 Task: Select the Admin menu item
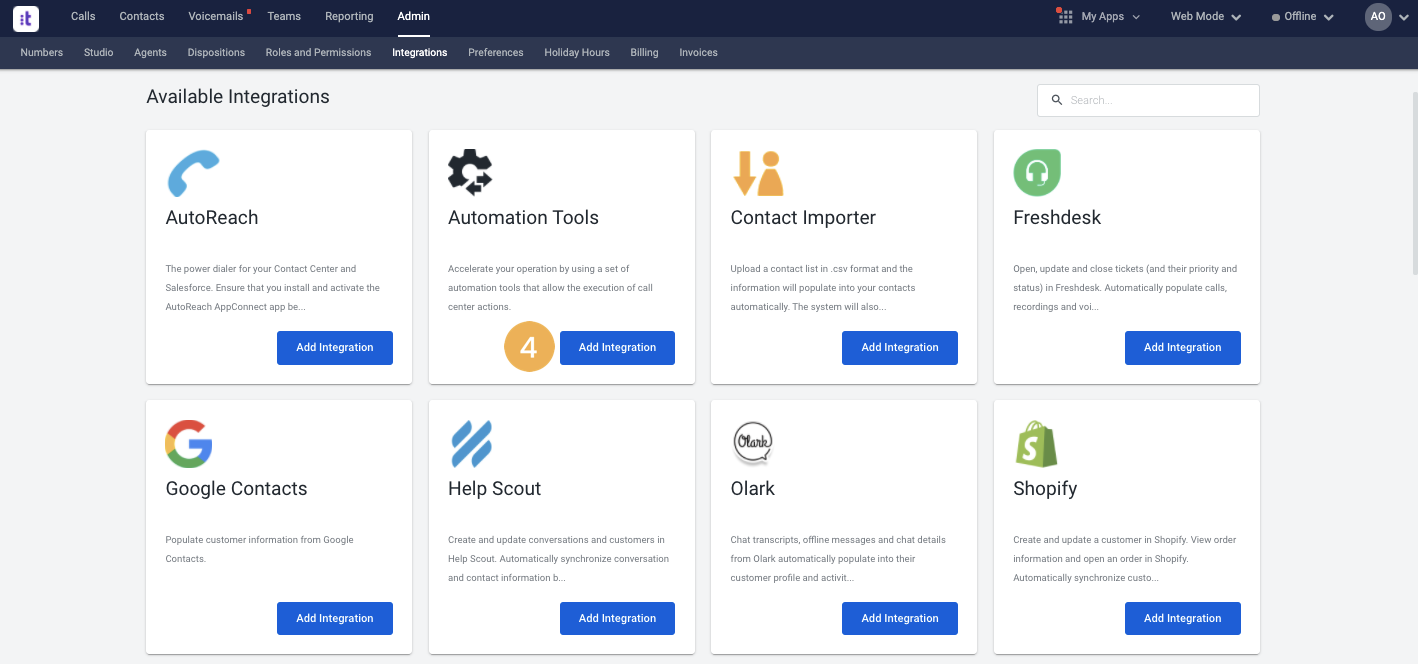pos(413,16)
